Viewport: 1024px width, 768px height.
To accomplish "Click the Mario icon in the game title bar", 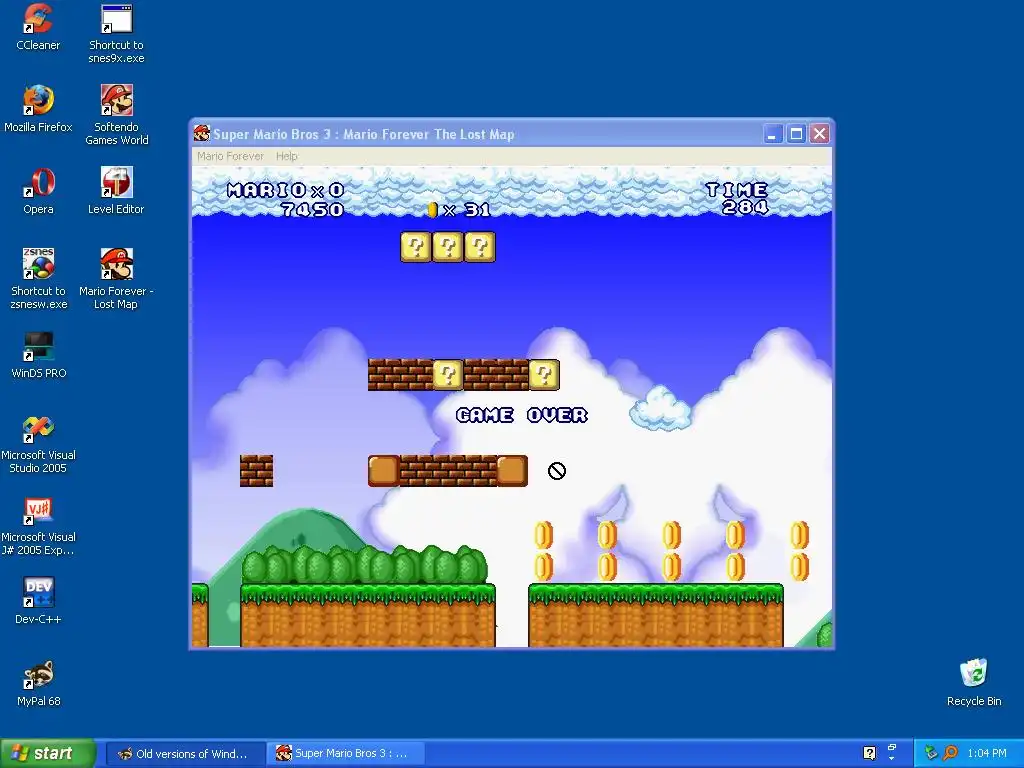I will (x=202, y=134).
